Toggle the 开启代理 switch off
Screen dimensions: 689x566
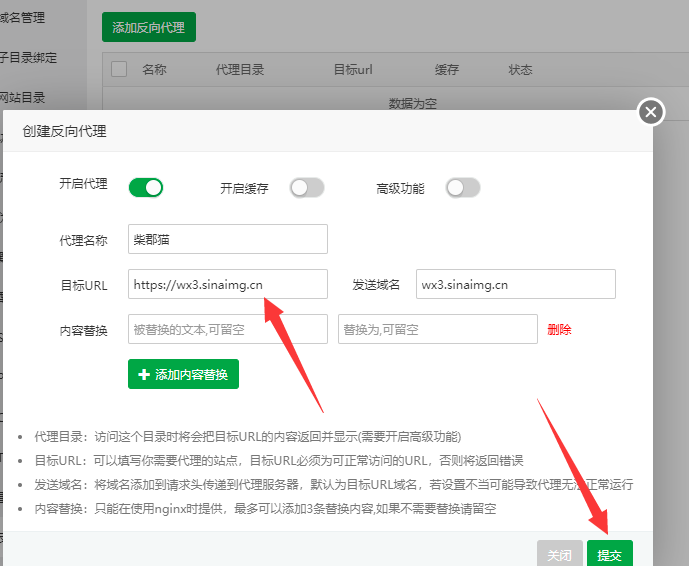pos(146,188)
